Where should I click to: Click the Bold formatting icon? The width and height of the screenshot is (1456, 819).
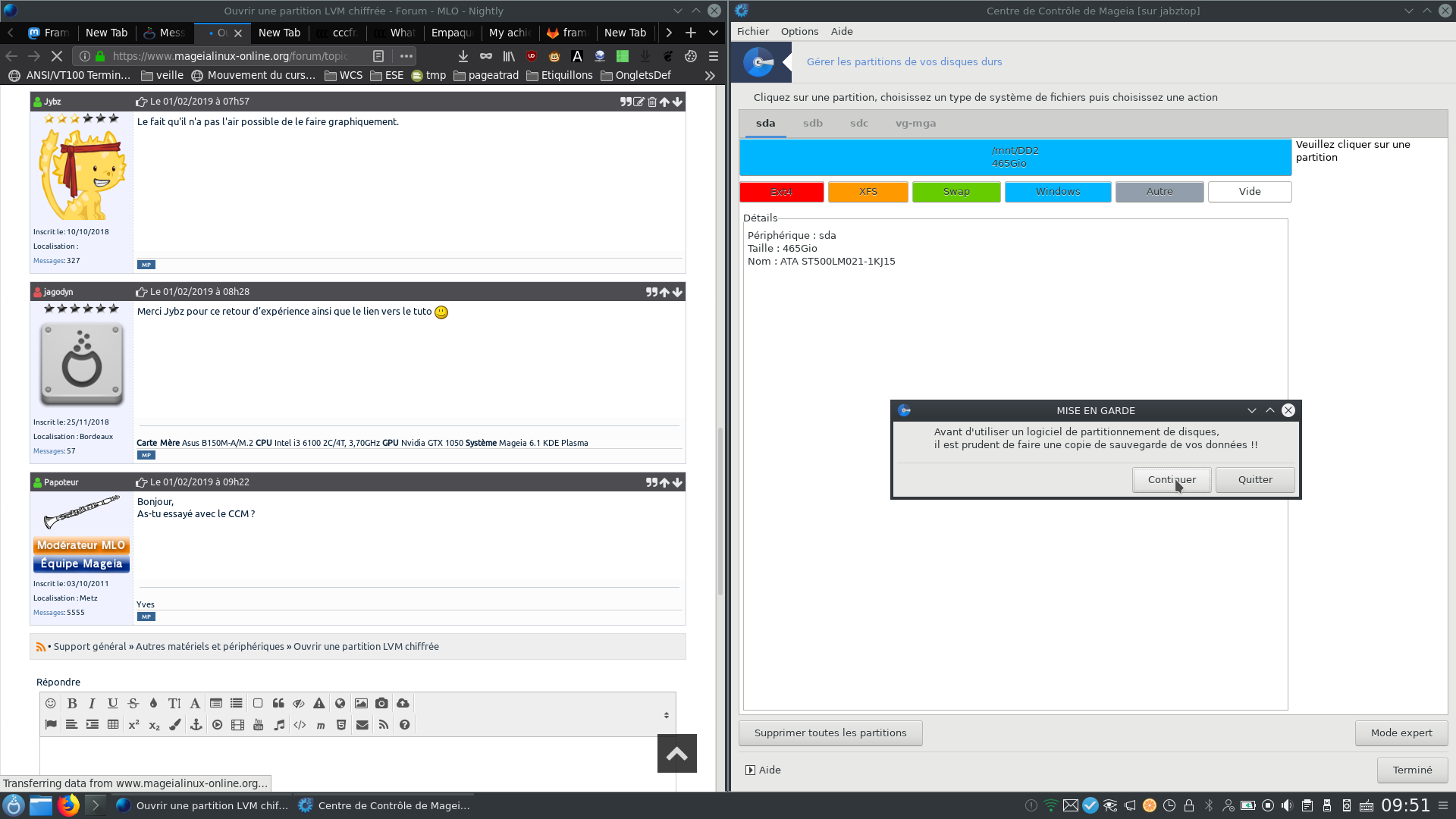72,704
